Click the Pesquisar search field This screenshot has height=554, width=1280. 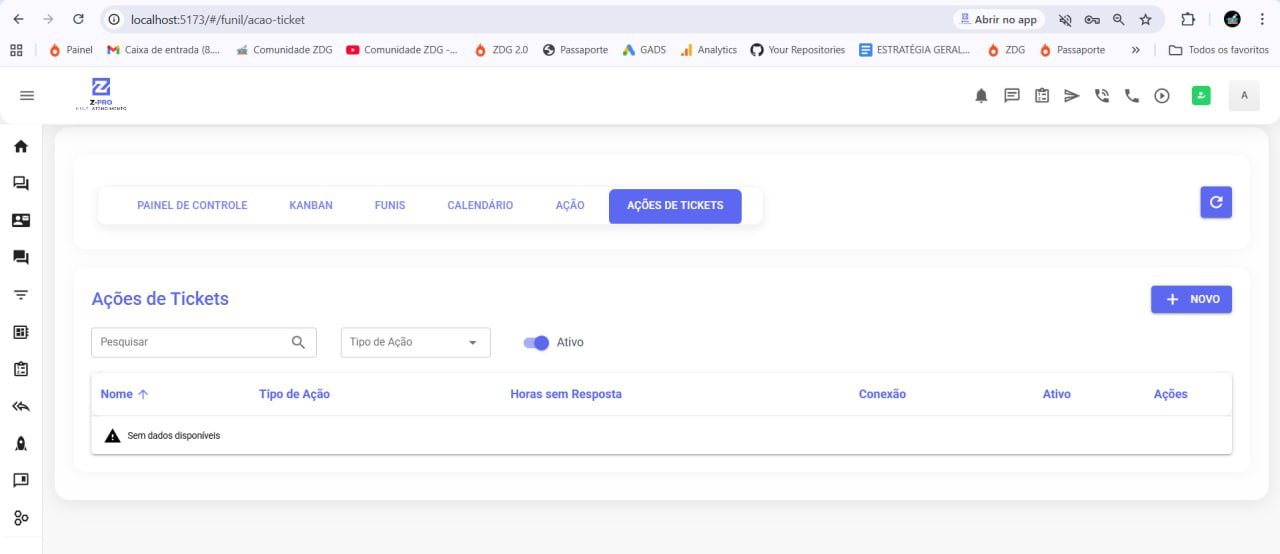(192, 343)
